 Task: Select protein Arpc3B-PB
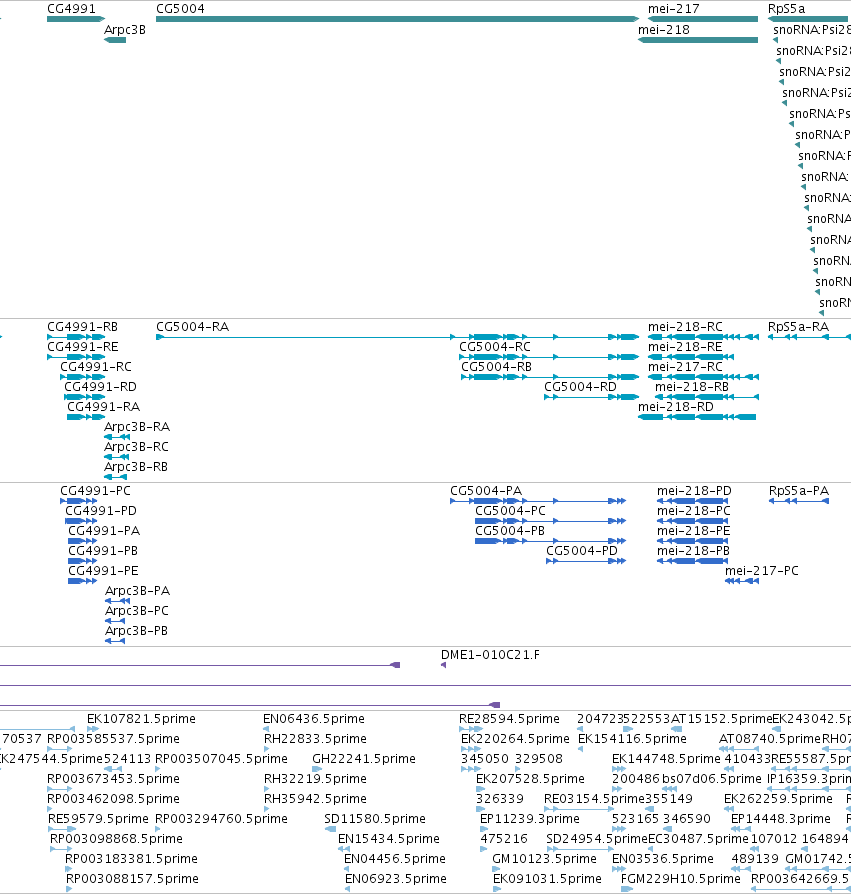[136, 631]
